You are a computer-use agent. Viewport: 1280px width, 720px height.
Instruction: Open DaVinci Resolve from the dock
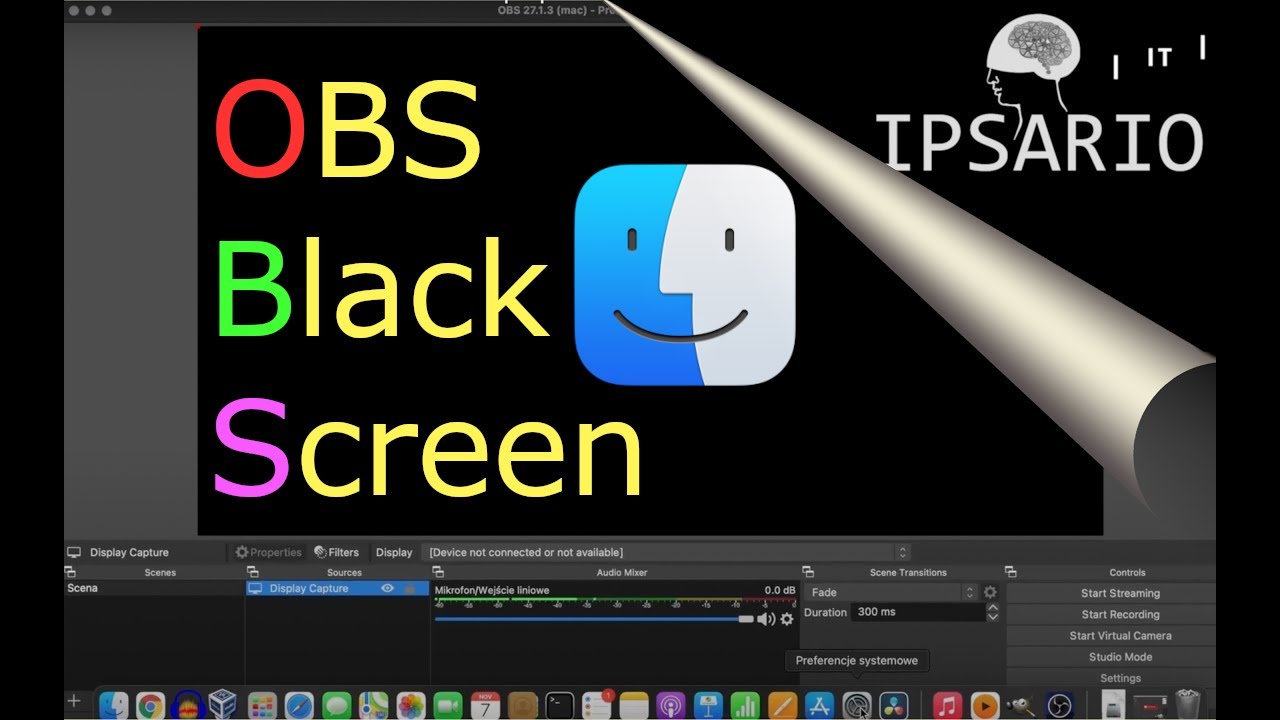click(894, 705)
